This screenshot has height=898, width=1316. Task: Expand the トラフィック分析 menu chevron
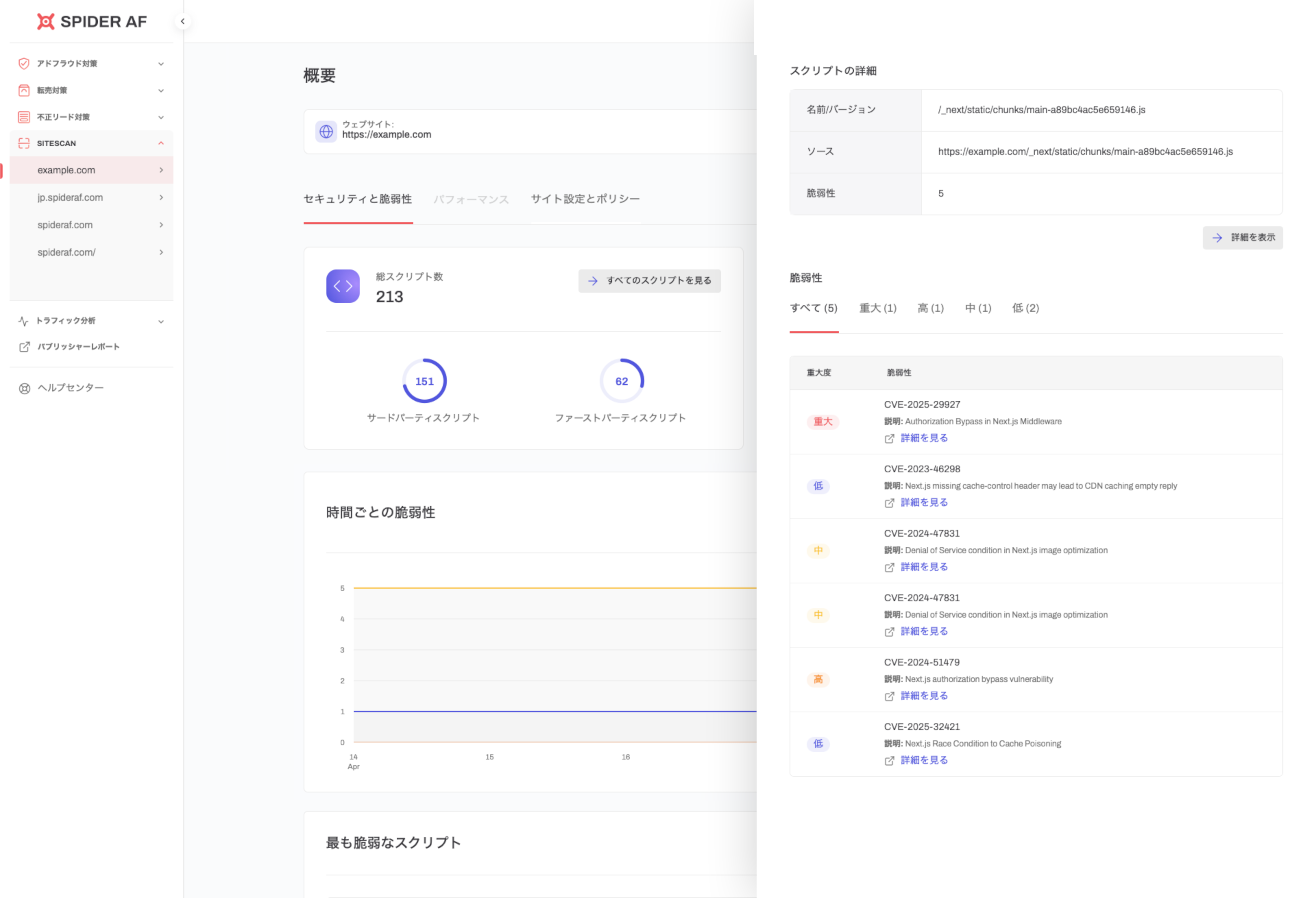[161, 321]
